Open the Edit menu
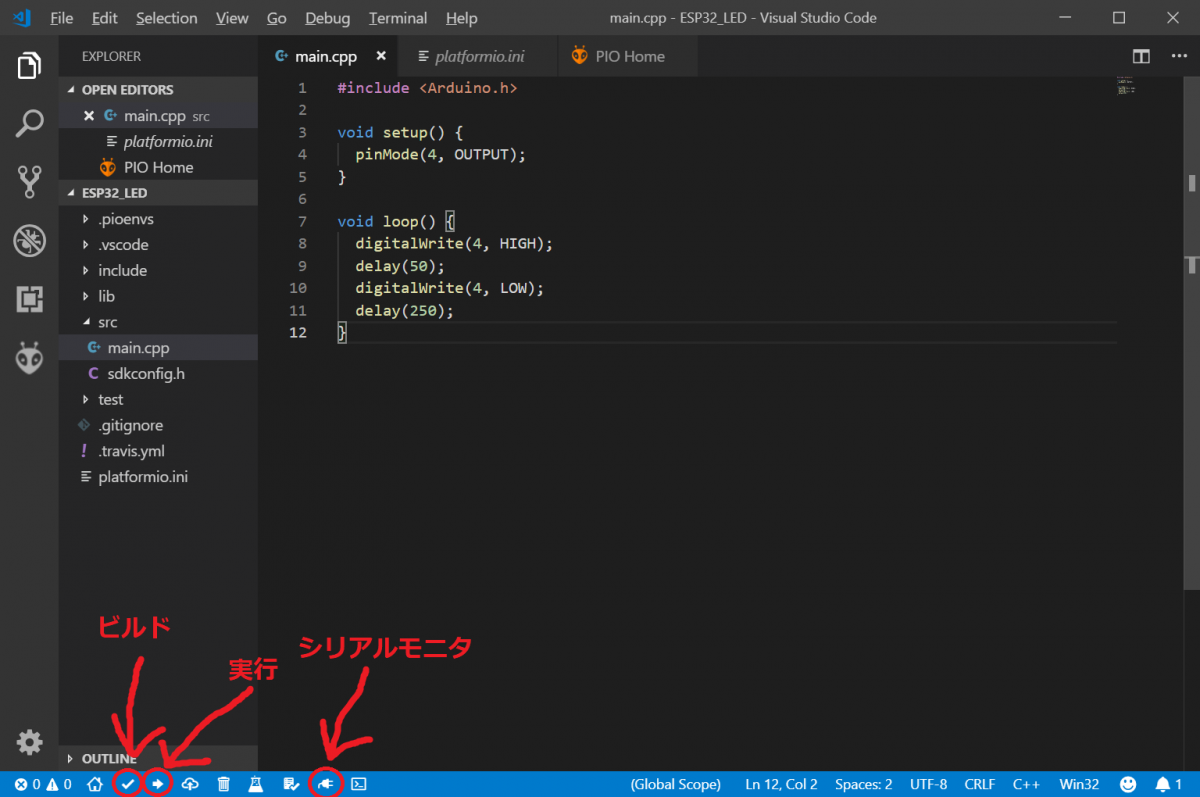1200x797 pixels. click(104, 18)
